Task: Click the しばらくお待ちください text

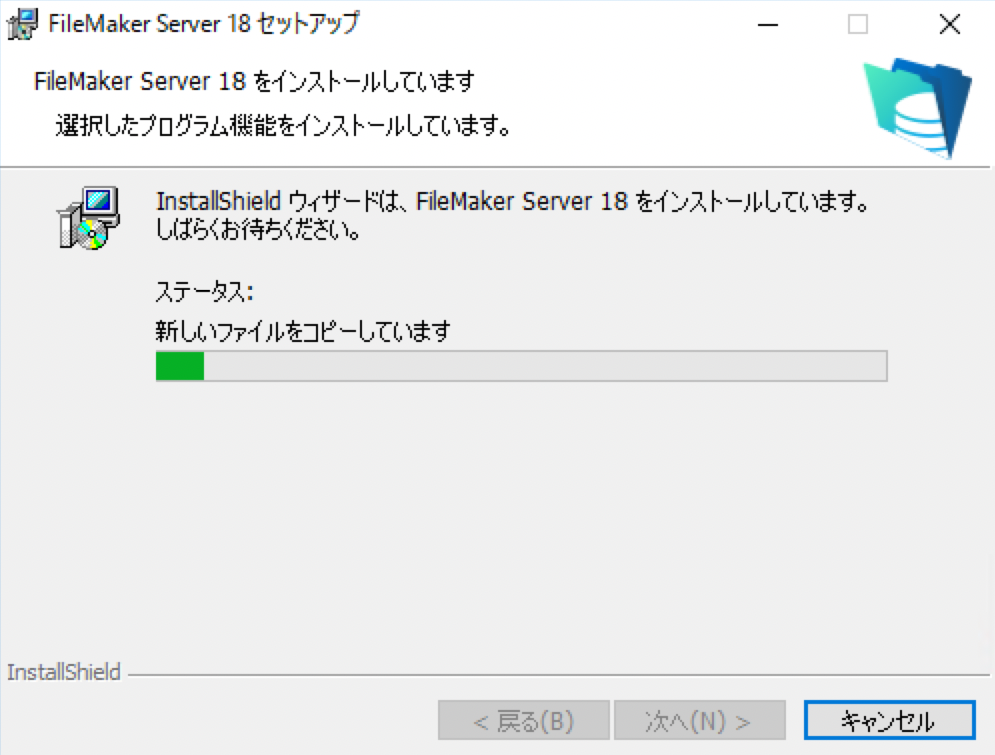Action: click(x=258, y=229)
